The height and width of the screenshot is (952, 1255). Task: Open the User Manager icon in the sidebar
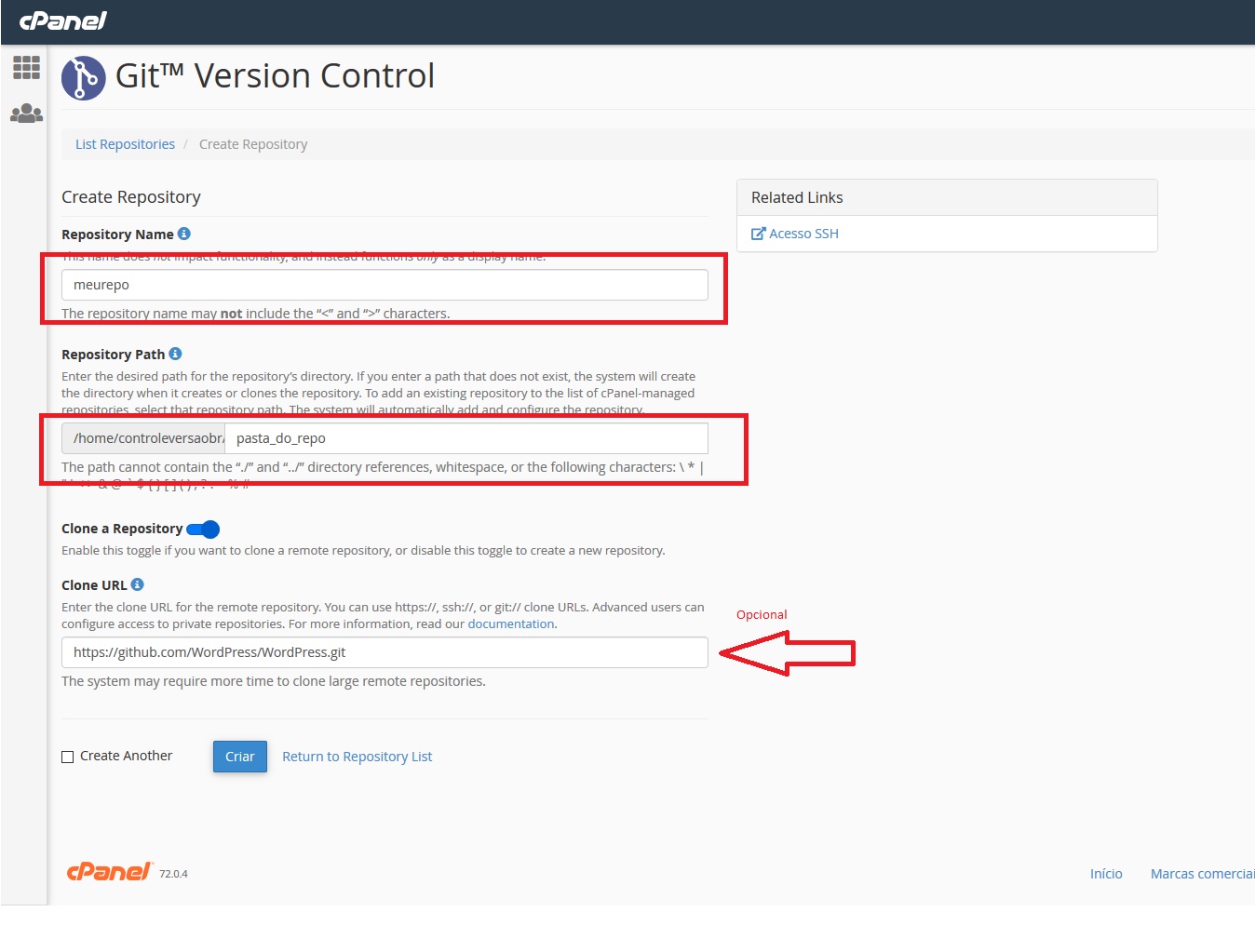(x=26, y=114)
